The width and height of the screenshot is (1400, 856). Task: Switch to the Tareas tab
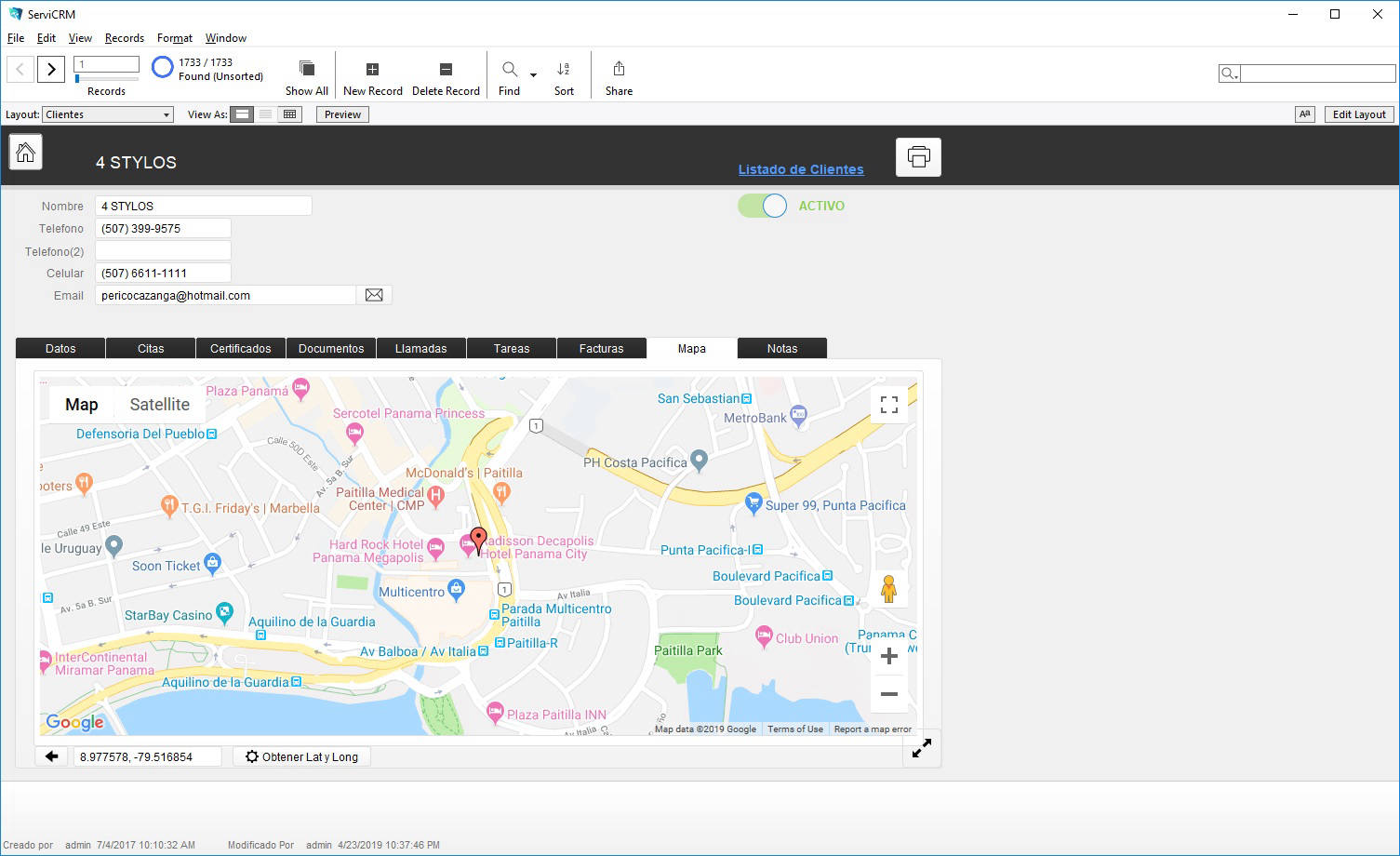tap(512, 348)
